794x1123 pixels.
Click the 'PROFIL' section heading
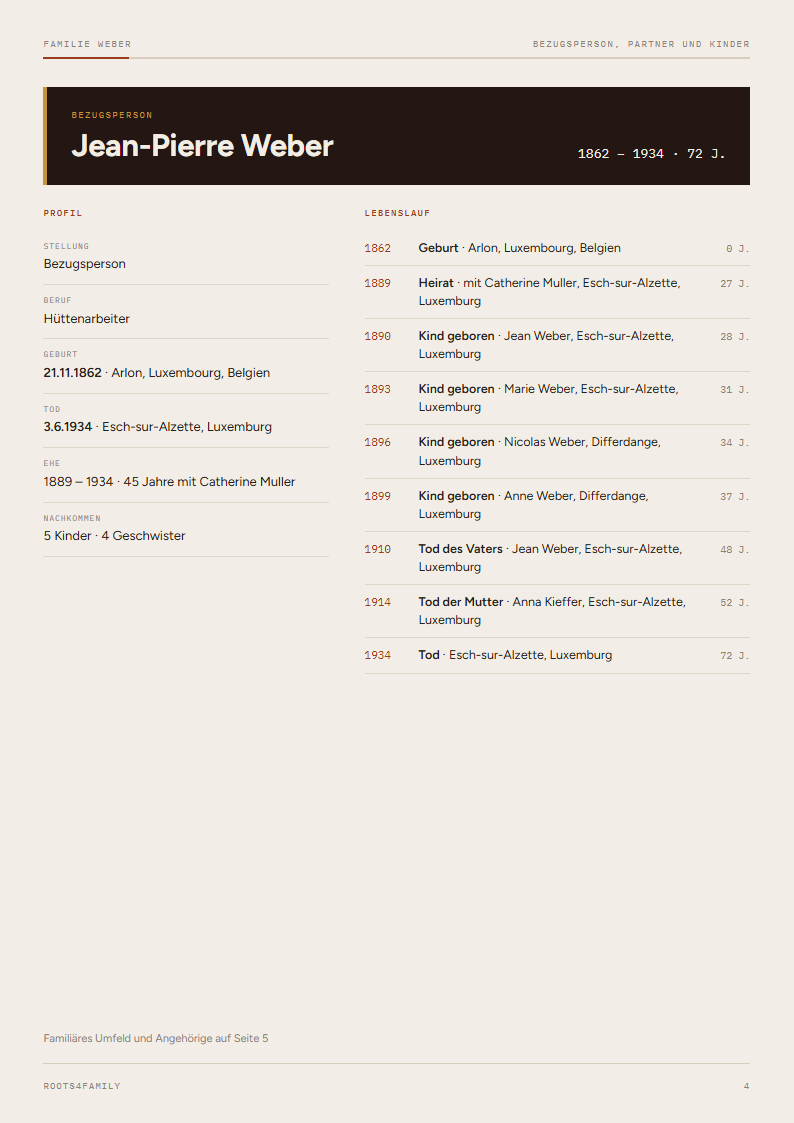(63, 213)
